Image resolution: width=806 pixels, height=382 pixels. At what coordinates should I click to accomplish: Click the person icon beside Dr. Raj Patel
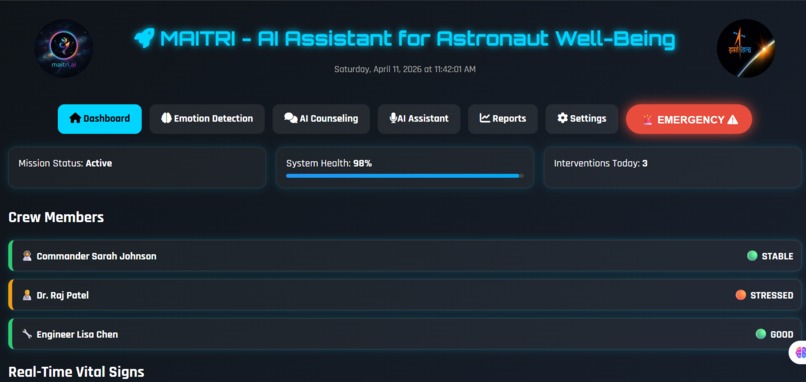pyautogui.click(x=27, y=295)
